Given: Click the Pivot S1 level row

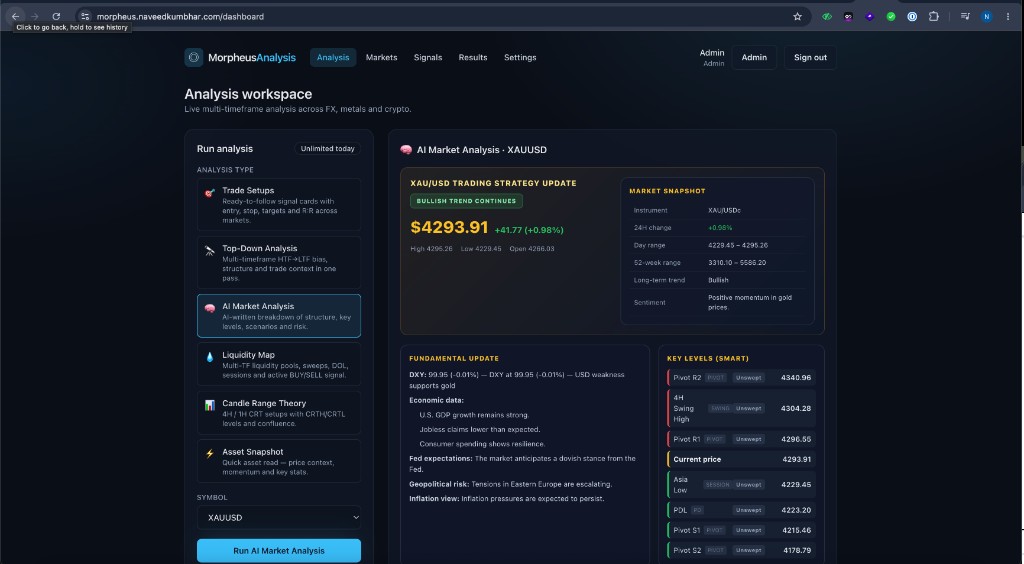Looking at the screenshot, I should coord(741,530).
